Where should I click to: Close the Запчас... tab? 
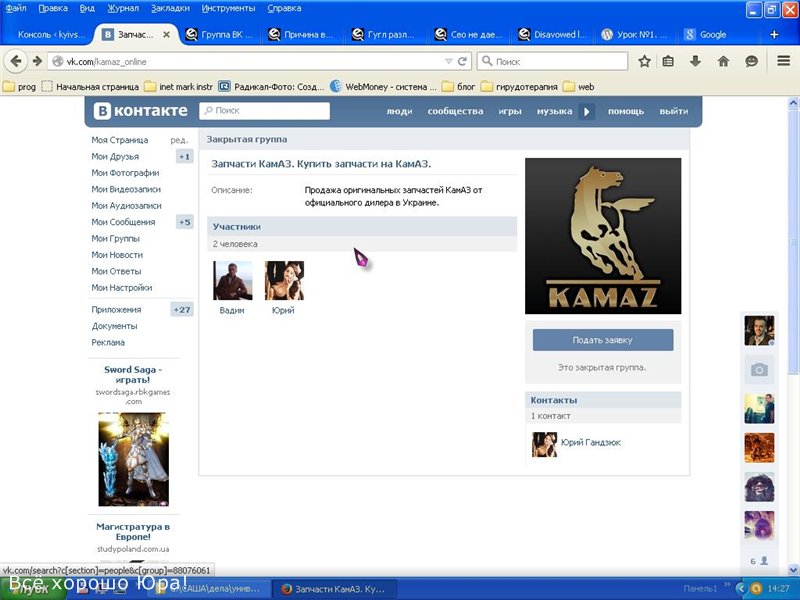(x=166, y=35)
